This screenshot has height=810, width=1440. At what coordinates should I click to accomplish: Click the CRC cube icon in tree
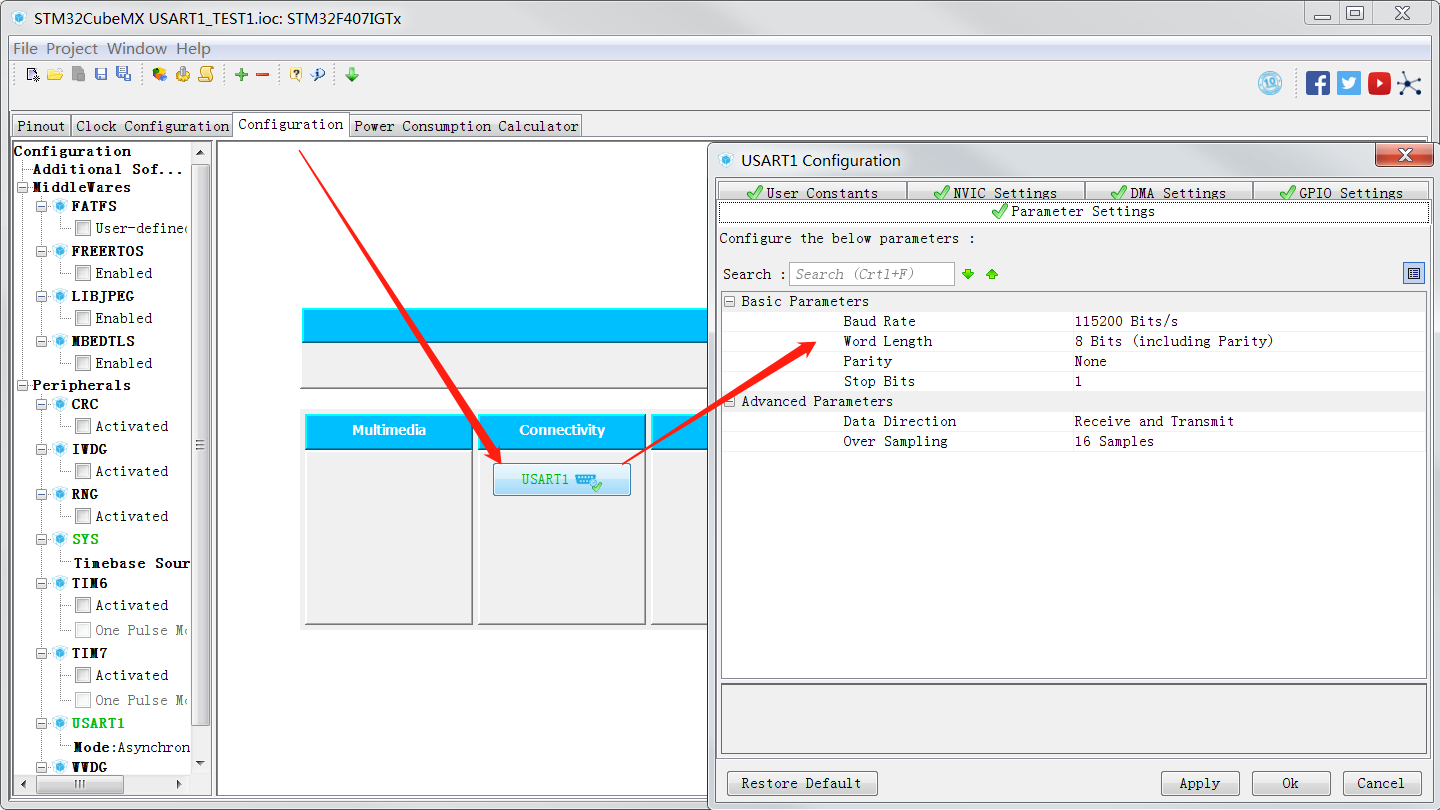click(x=60, y=404)
